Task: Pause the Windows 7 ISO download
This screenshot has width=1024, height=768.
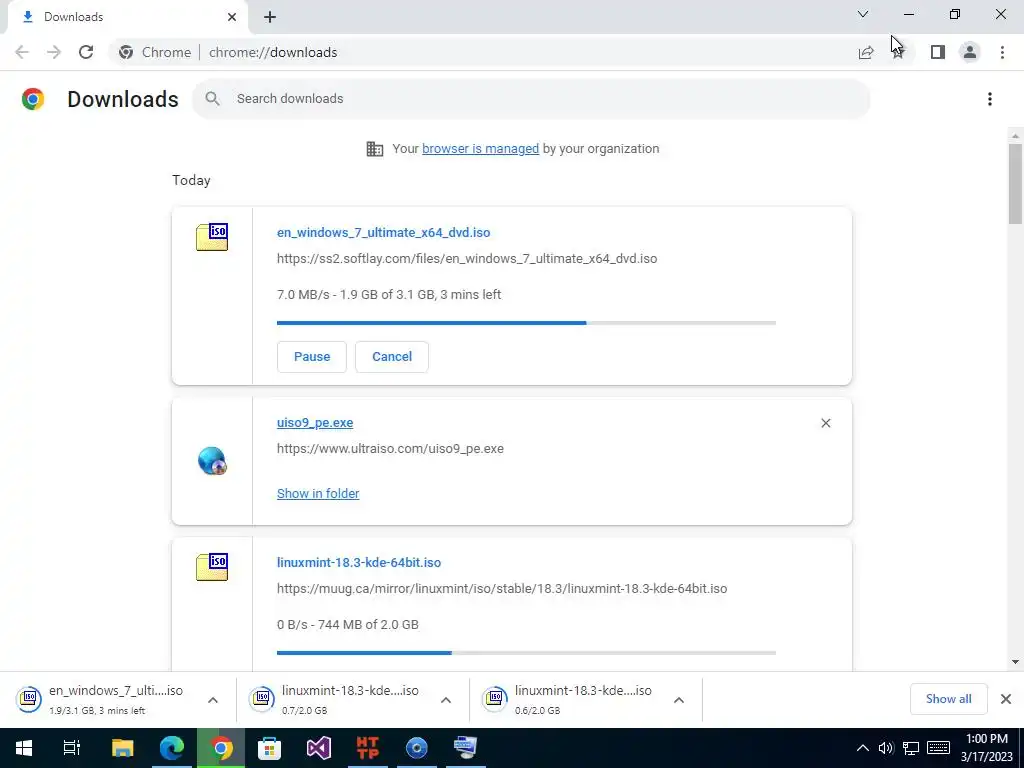Action: [x=312, y=357]
